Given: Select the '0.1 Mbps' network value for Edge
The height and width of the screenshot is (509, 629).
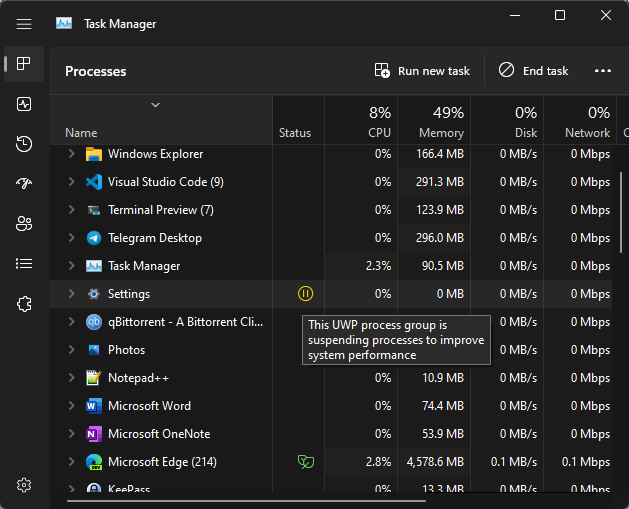Looking at the screenshot, I should 586,462.
